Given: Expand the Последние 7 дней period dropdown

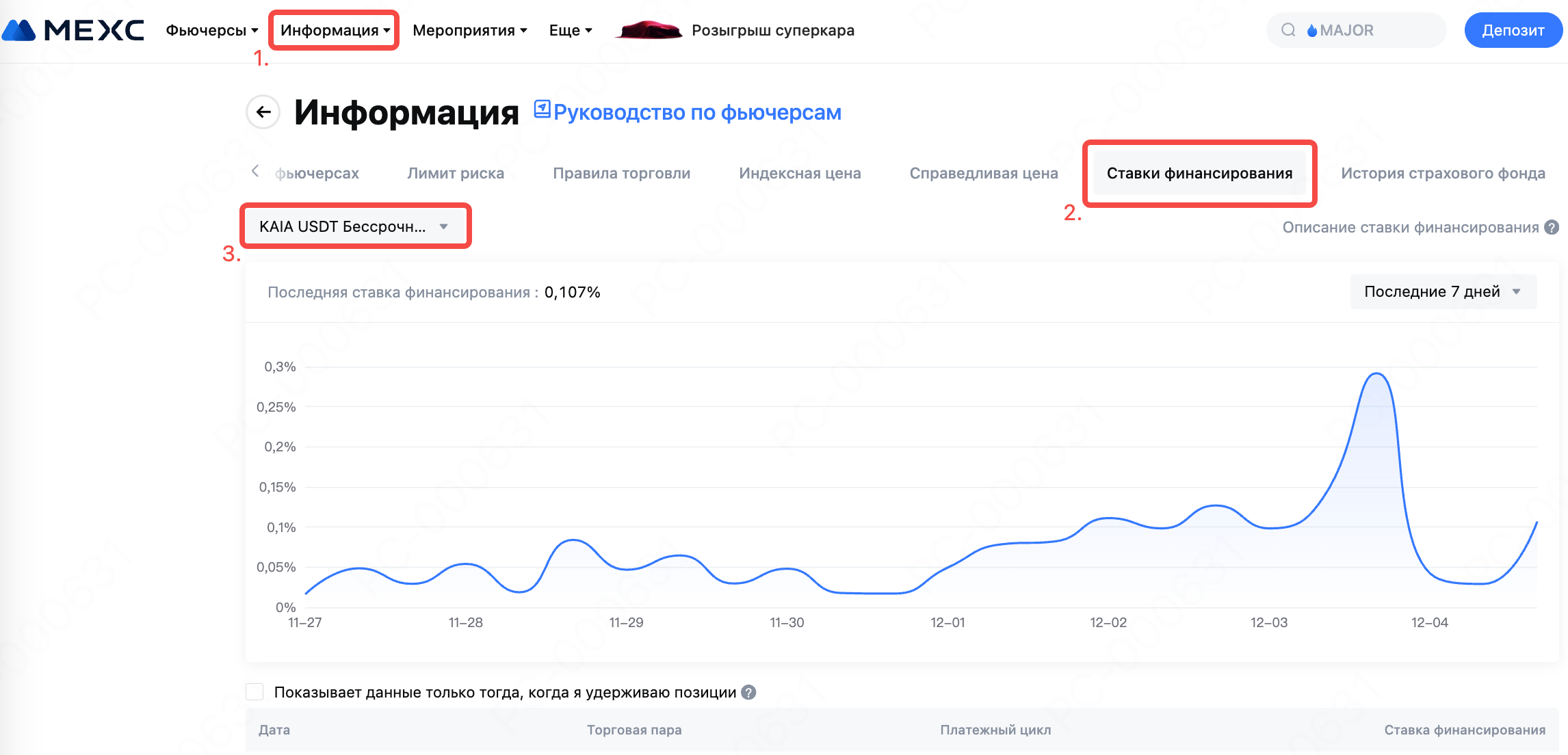Looking at the screenshot, I should coord(1443,292).
